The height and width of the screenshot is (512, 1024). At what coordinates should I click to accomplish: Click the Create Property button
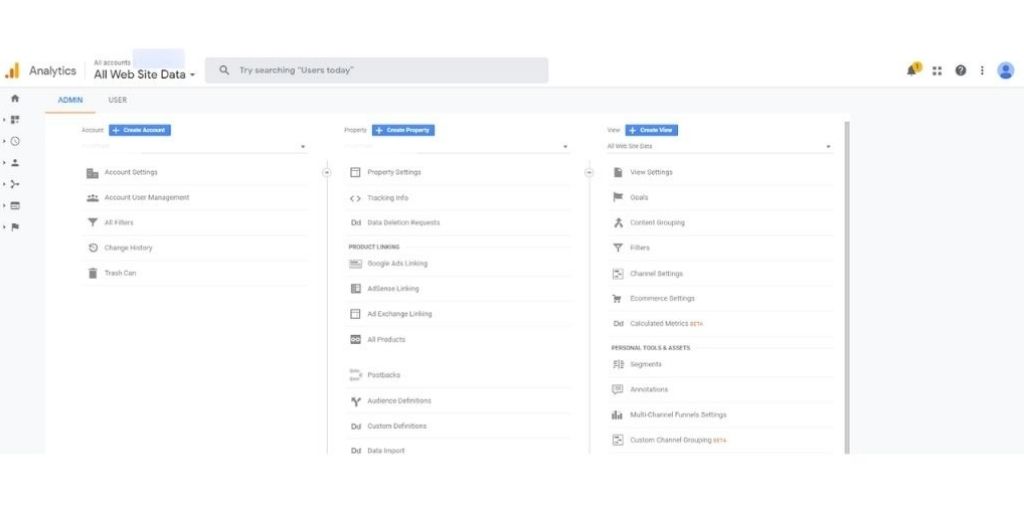click(403, 131)
